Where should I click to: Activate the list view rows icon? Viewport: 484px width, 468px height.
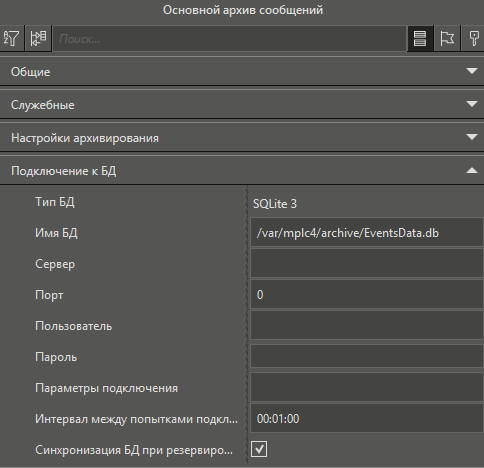tap(420, 38)
